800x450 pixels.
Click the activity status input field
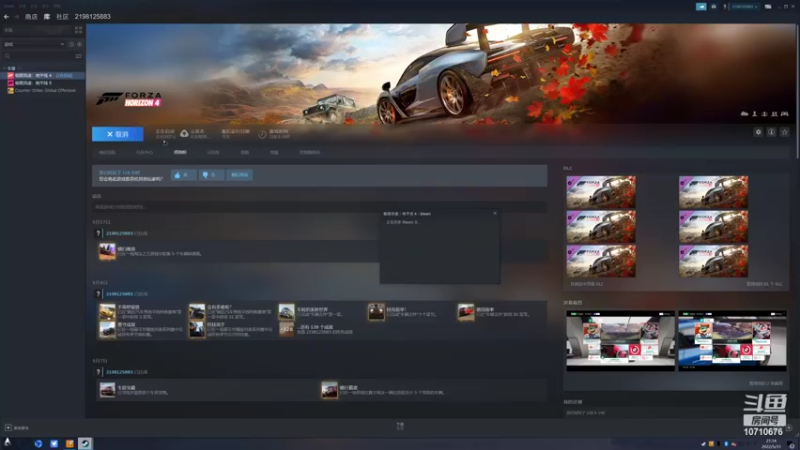click(319, 207)
